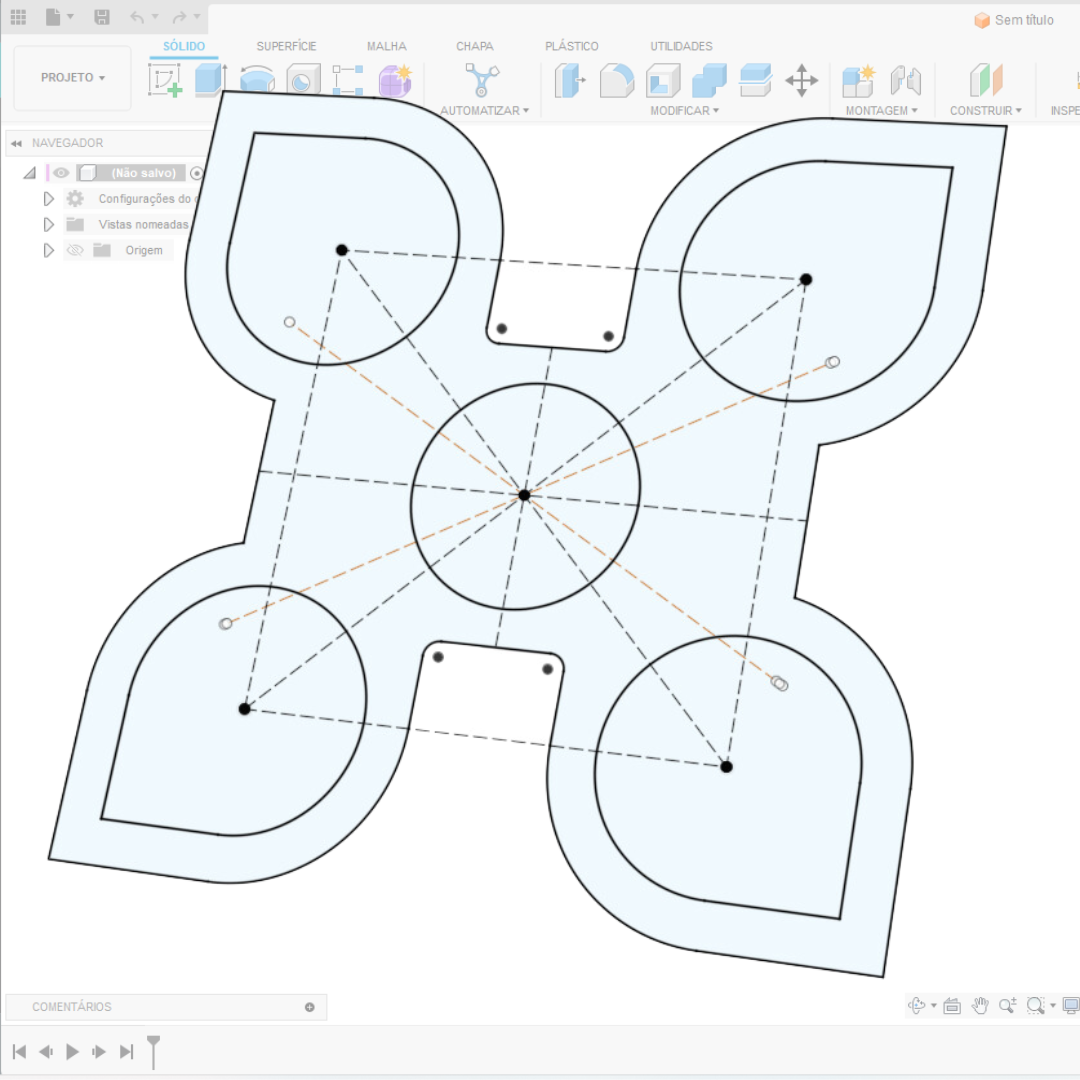
Task: Select the Create Form tool
Action: pos(395,80)
